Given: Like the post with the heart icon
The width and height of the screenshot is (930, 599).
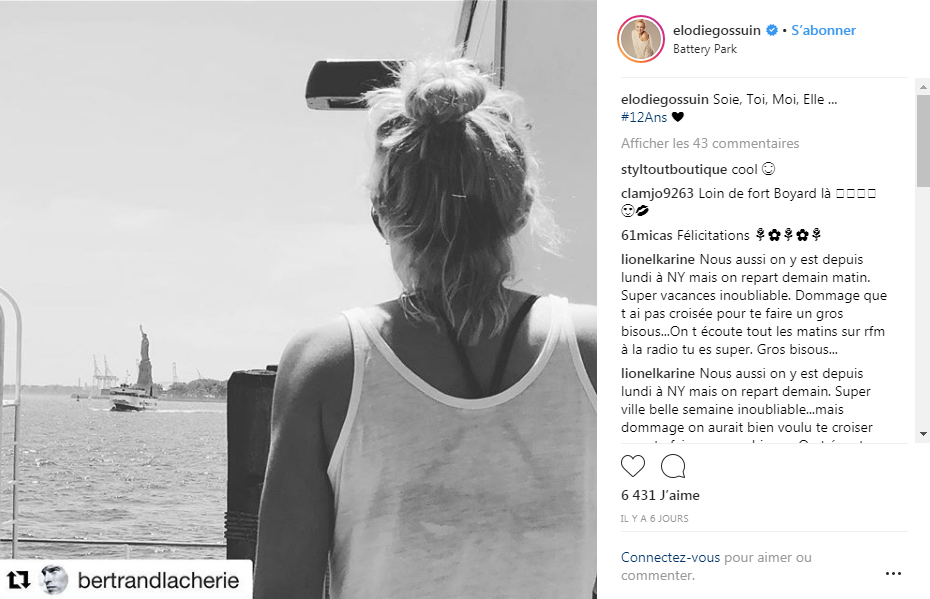Looking at the screenshot, I should 632,466.
